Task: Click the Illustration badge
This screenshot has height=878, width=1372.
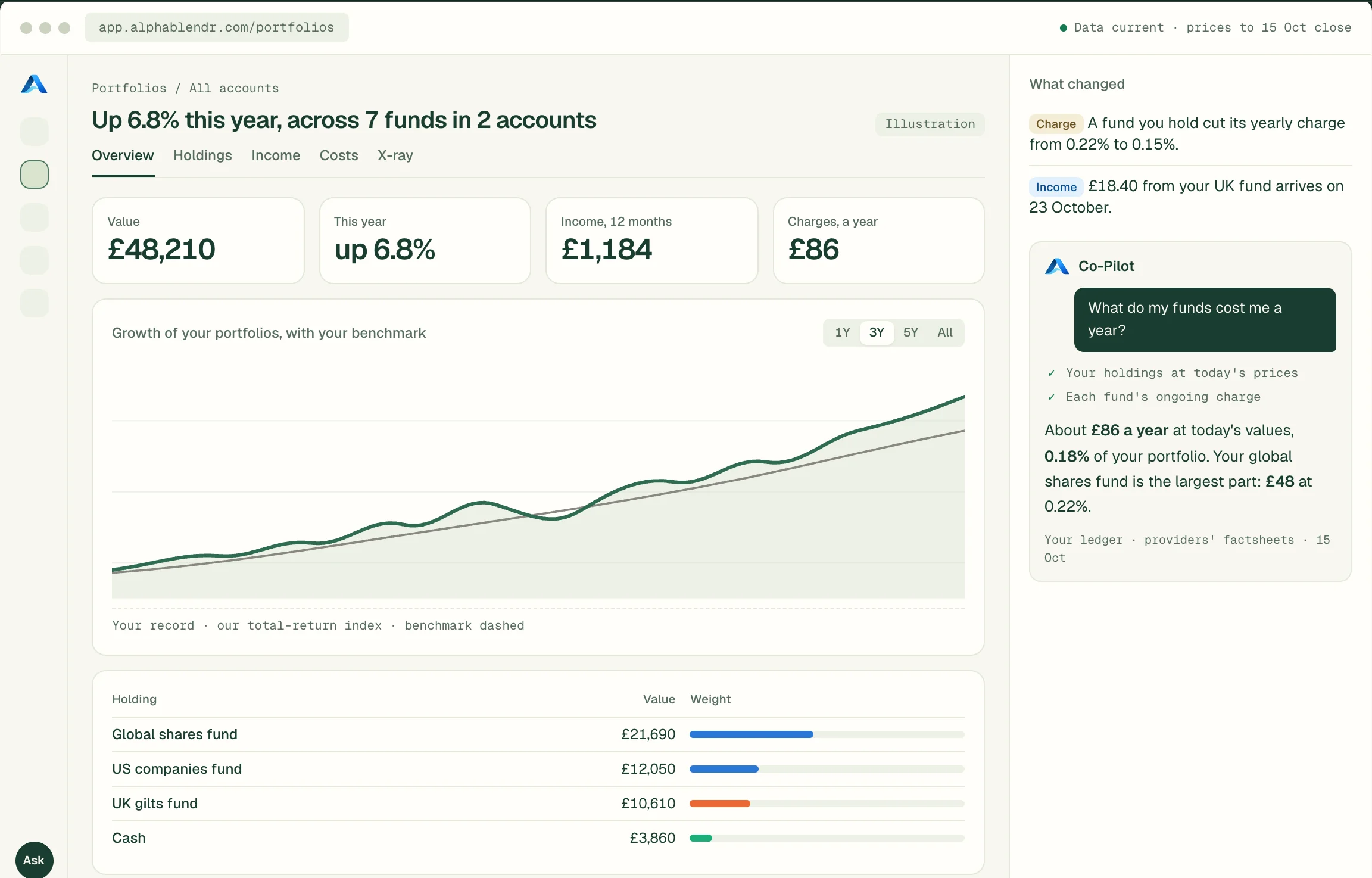Action: click(930, 124)
